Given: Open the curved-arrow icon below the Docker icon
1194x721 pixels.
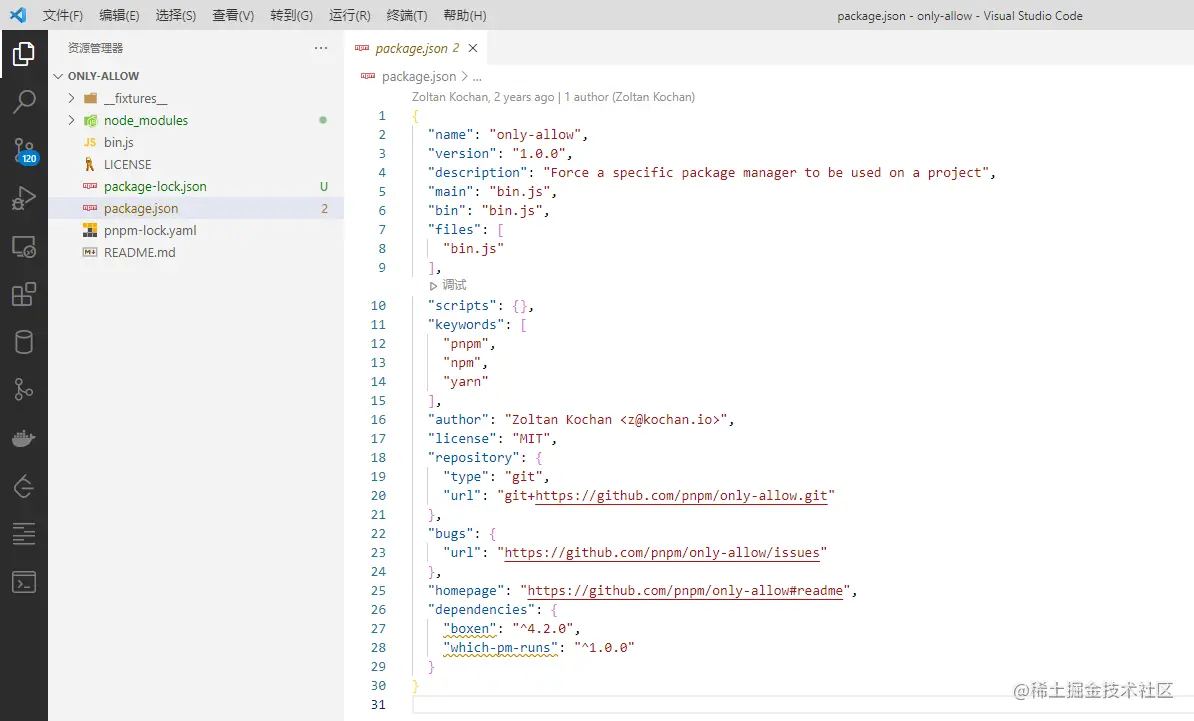Looking at the screenshot, I should (x=24, y=487).
